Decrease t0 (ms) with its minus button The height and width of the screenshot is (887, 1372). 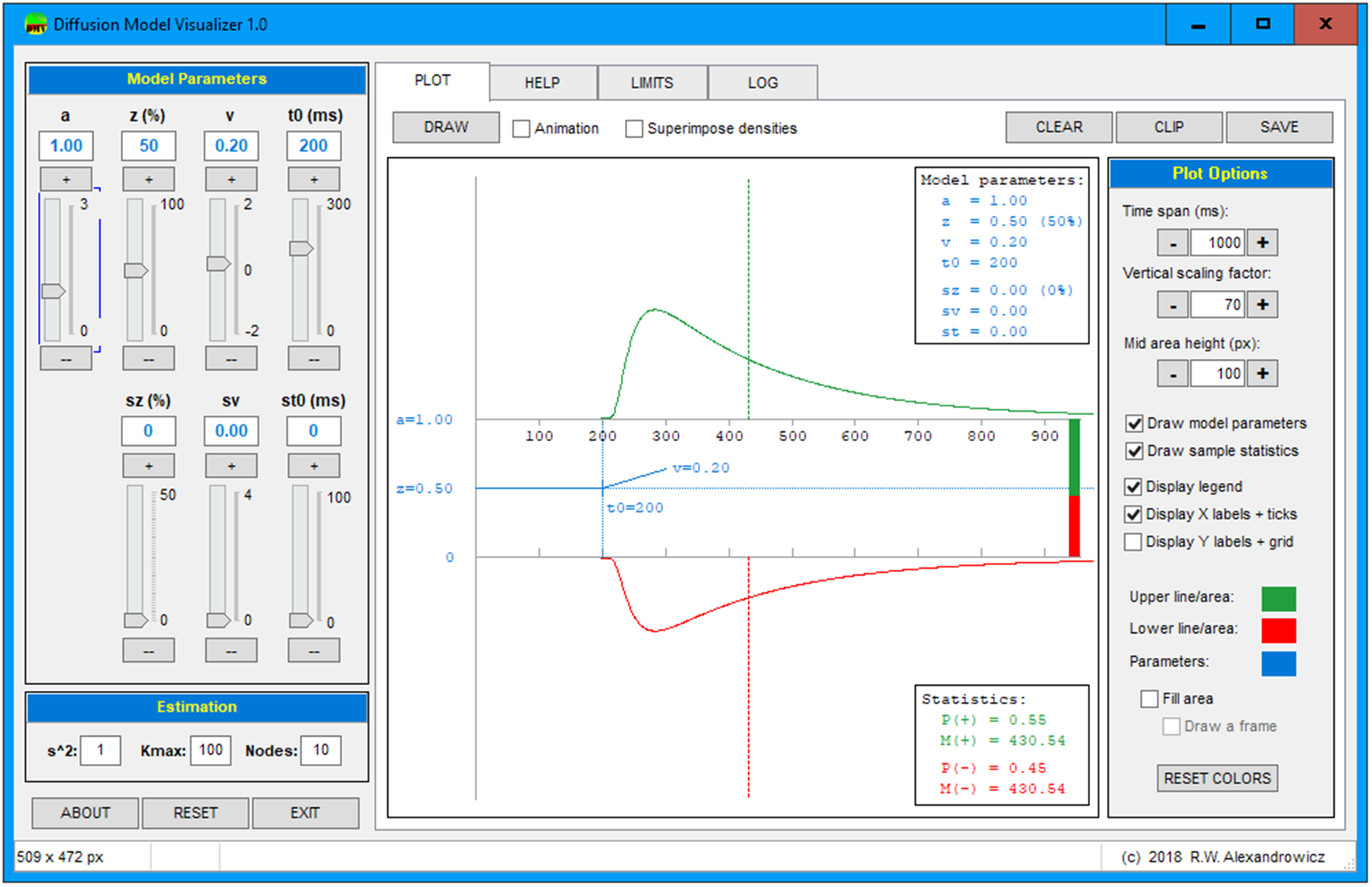[314, 359]
